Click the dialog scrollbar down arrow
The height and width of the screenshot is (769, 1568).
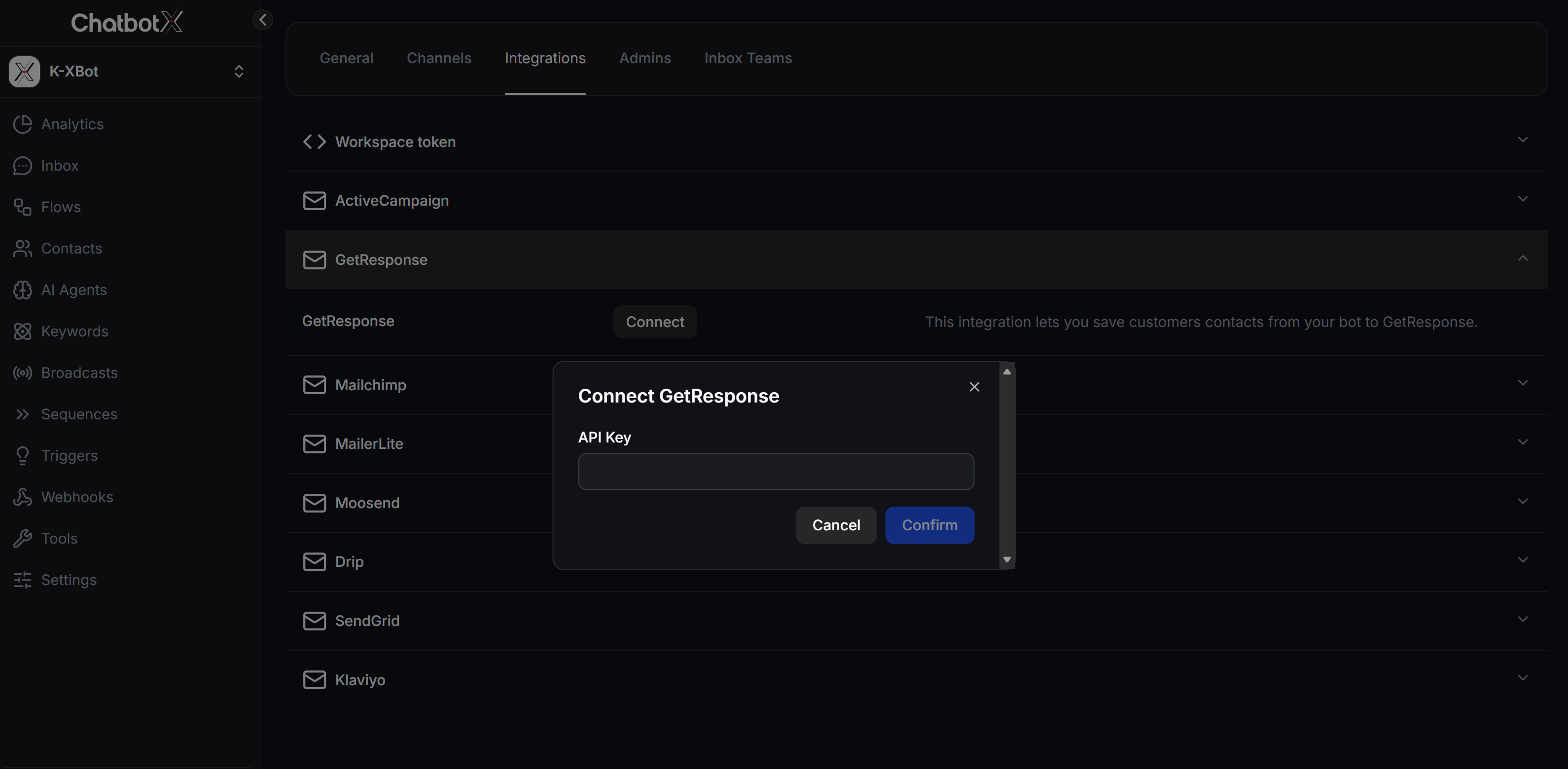pyautogui.click(x=1007, y=559)
